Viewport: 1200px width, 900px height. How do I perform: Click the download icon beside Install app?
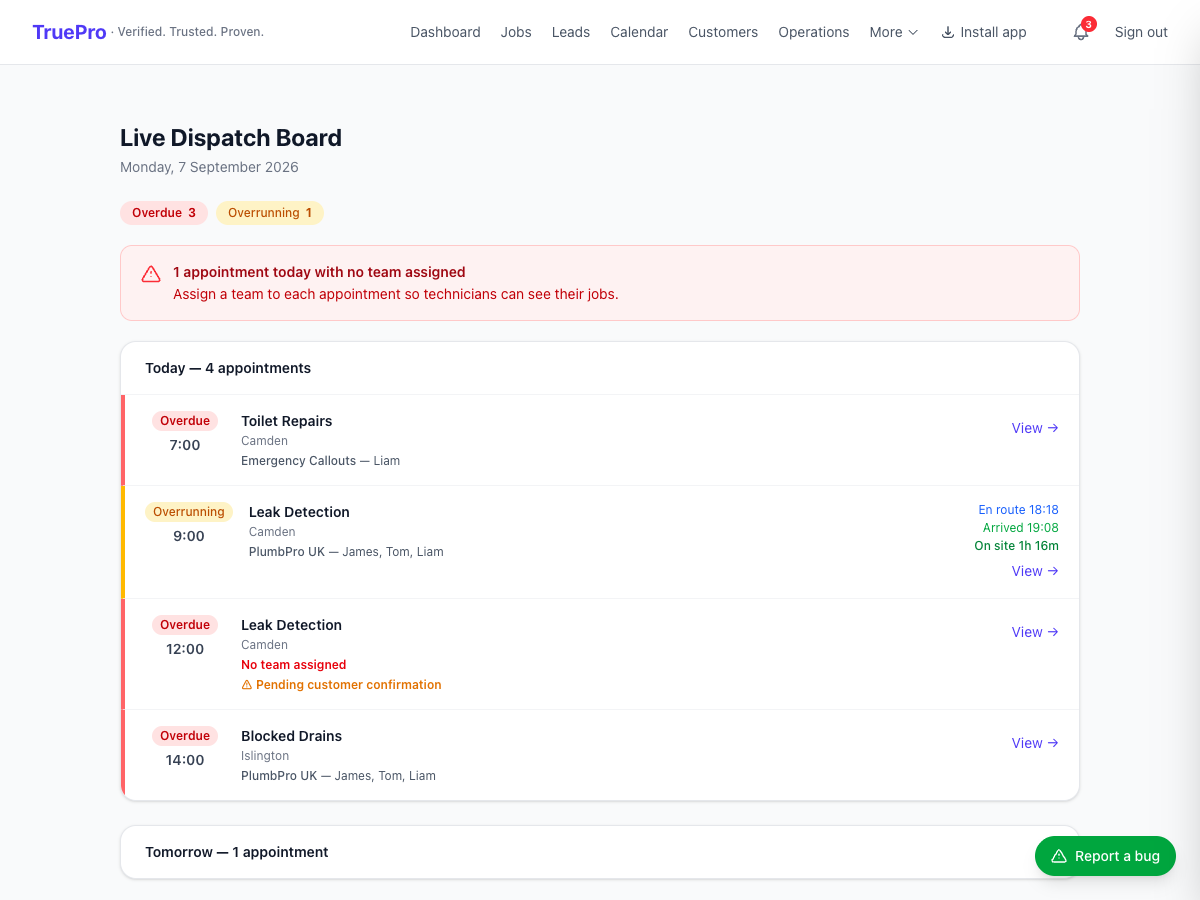(x=948, y=32)
